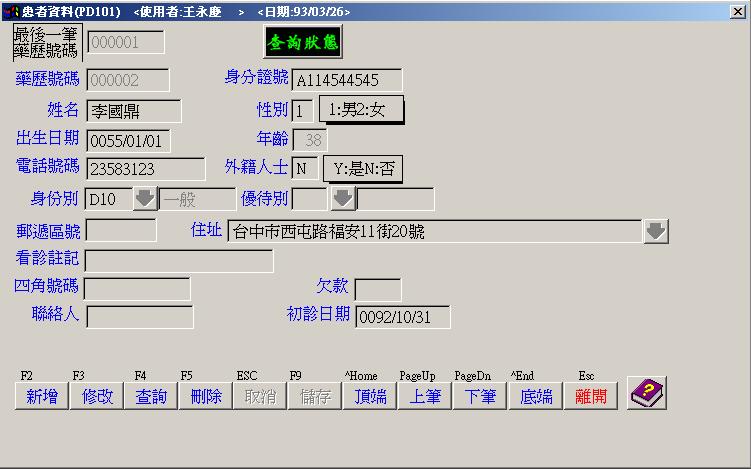751x469 pixels.
Task: Open the 優待別 dropdown arrow
Action: (x=343, y=199)
